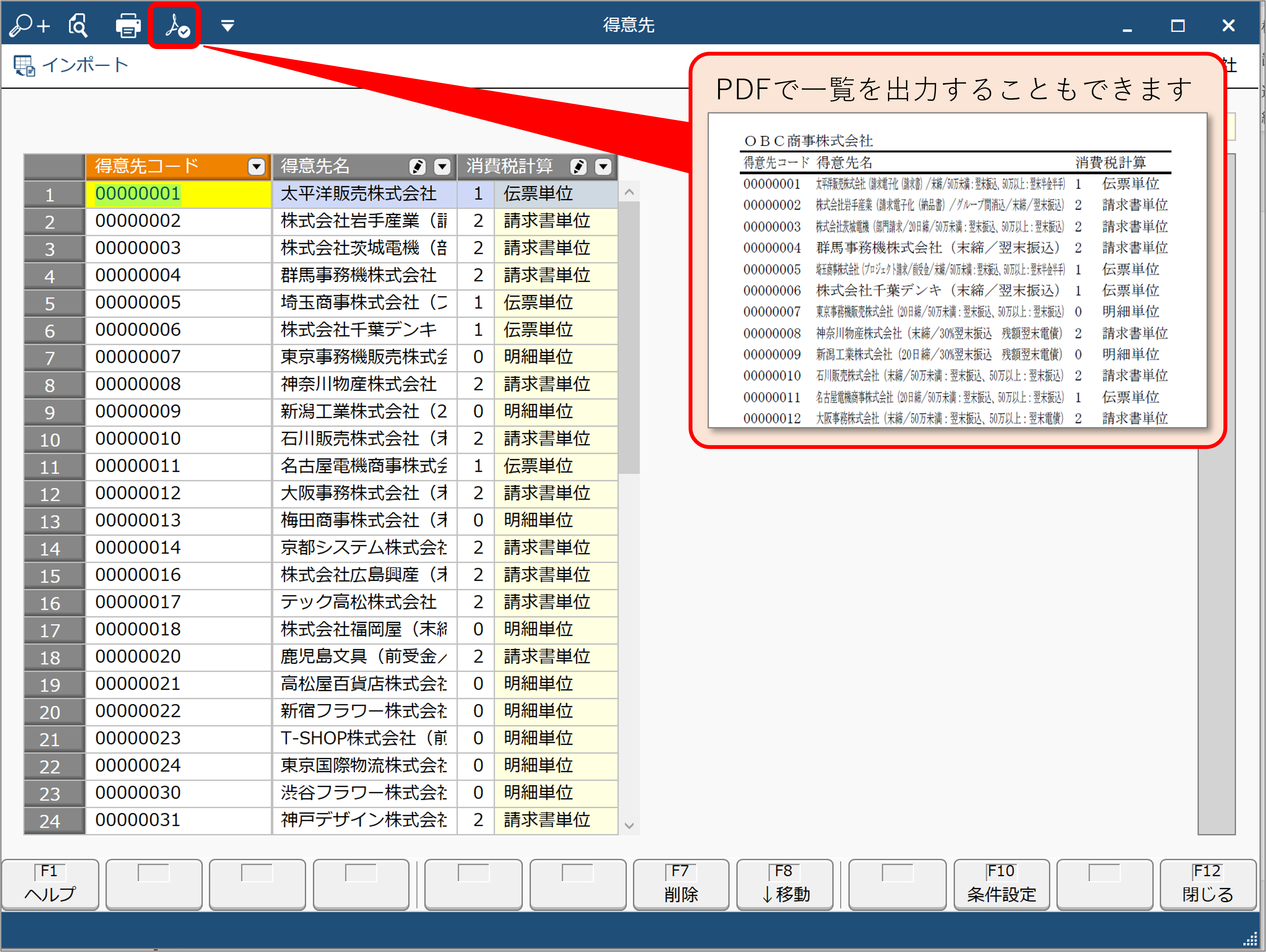Select code cell 00000005
Screen dimensions: 1266x952
click(178, 303)
